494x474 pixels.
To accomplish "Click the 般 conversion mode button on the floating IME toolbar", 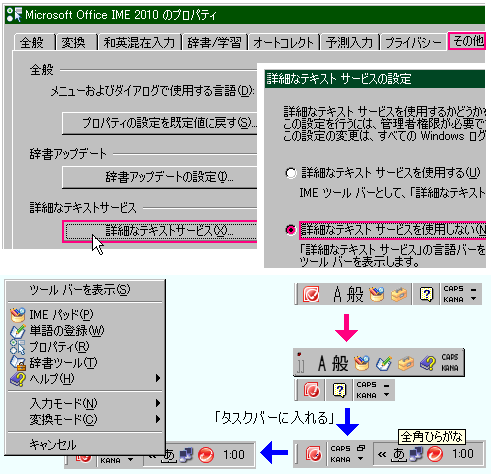I will pos(340,363).
